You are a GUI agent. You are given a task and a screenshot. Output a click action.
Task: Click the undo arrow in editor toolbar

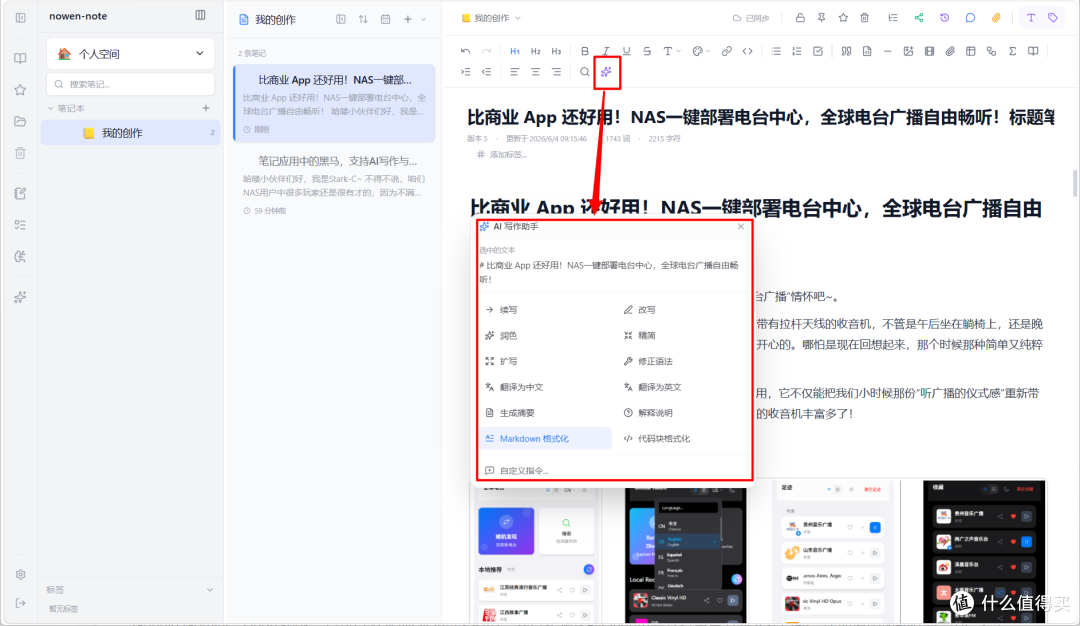(x=466, y=51)
